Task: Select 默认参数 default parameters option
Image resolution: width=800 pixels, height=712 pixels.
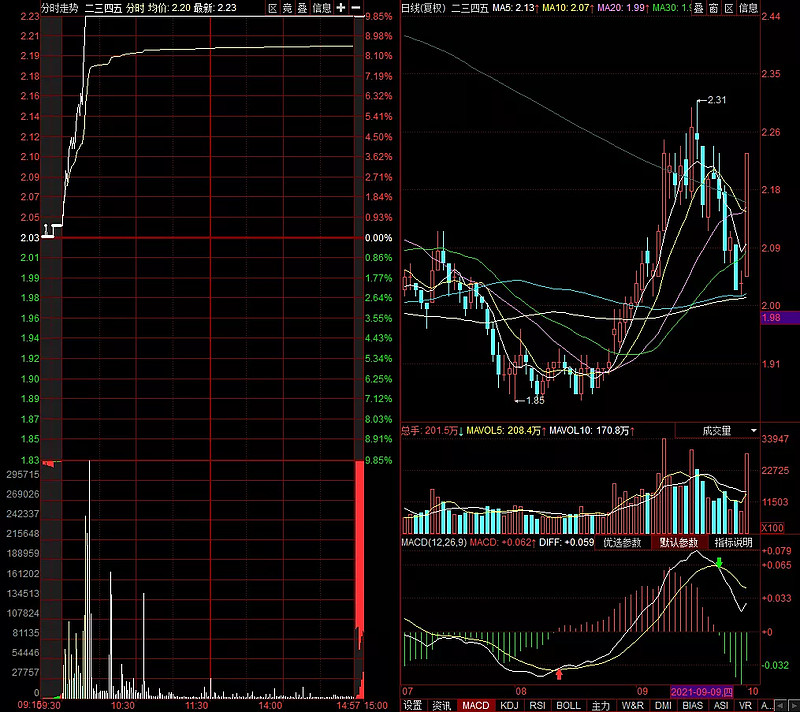Action: click(x=678, y=542)
